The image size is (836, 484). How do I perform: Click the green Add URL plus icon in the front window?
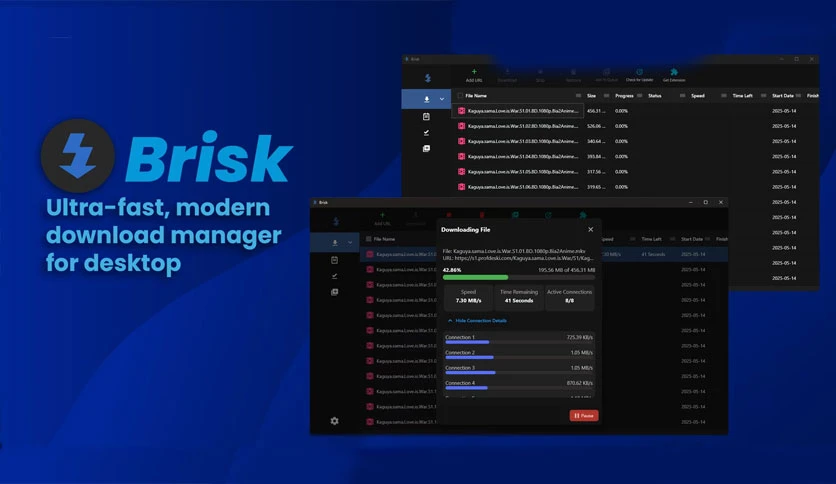(x=382, y=215)
